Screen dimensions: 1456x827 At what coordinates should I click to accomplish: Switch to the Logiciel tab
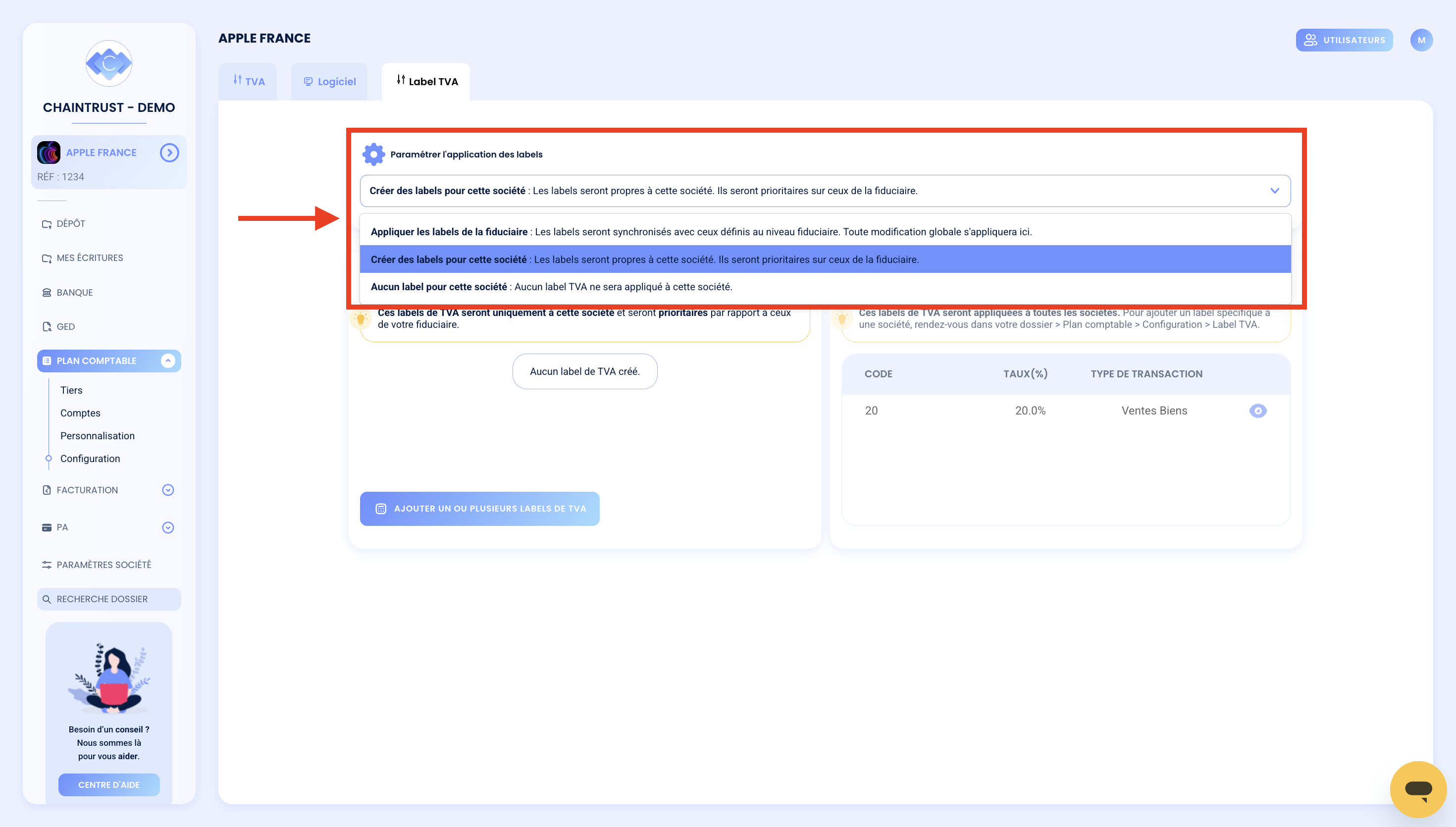click(x=329, y=81)
